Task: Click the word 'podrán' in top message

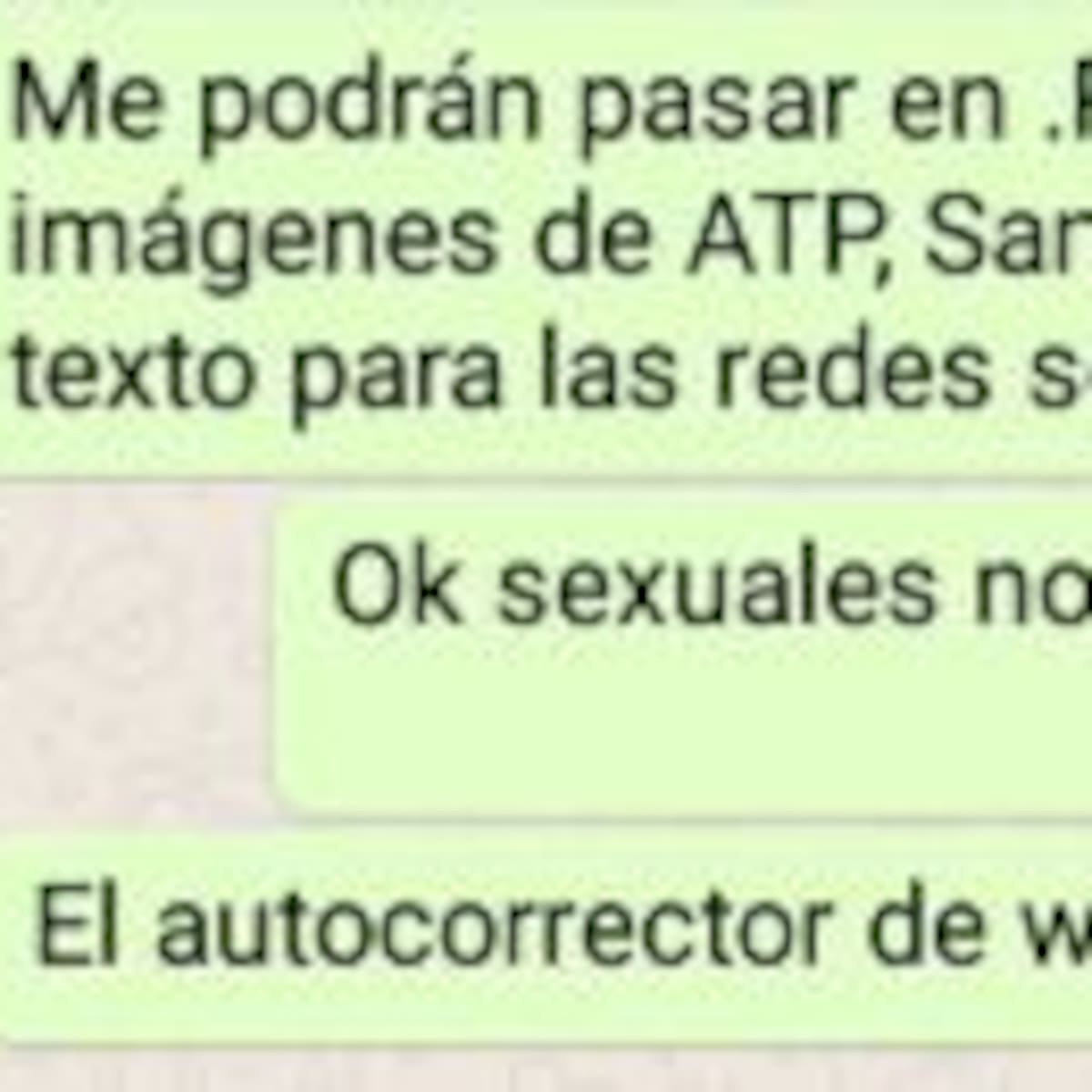Action: [369, 103]
